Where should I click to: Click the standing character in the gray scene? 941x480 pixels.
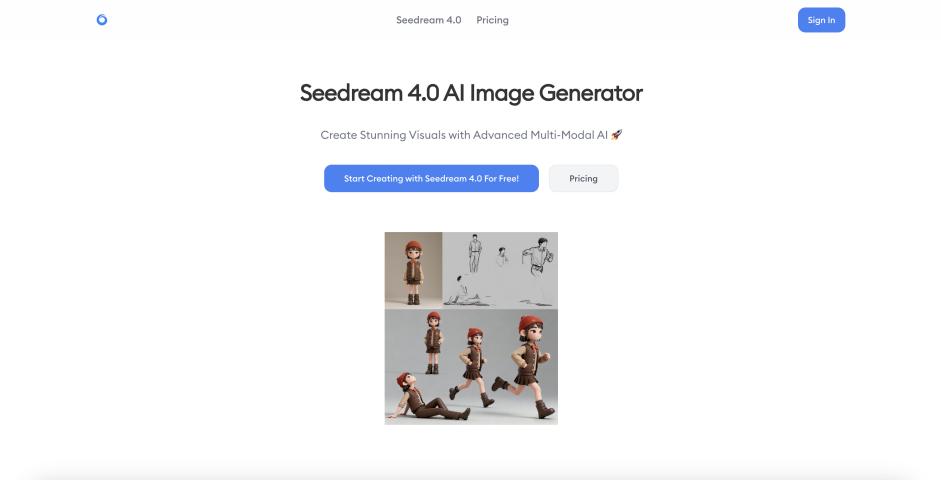(433, 343)
